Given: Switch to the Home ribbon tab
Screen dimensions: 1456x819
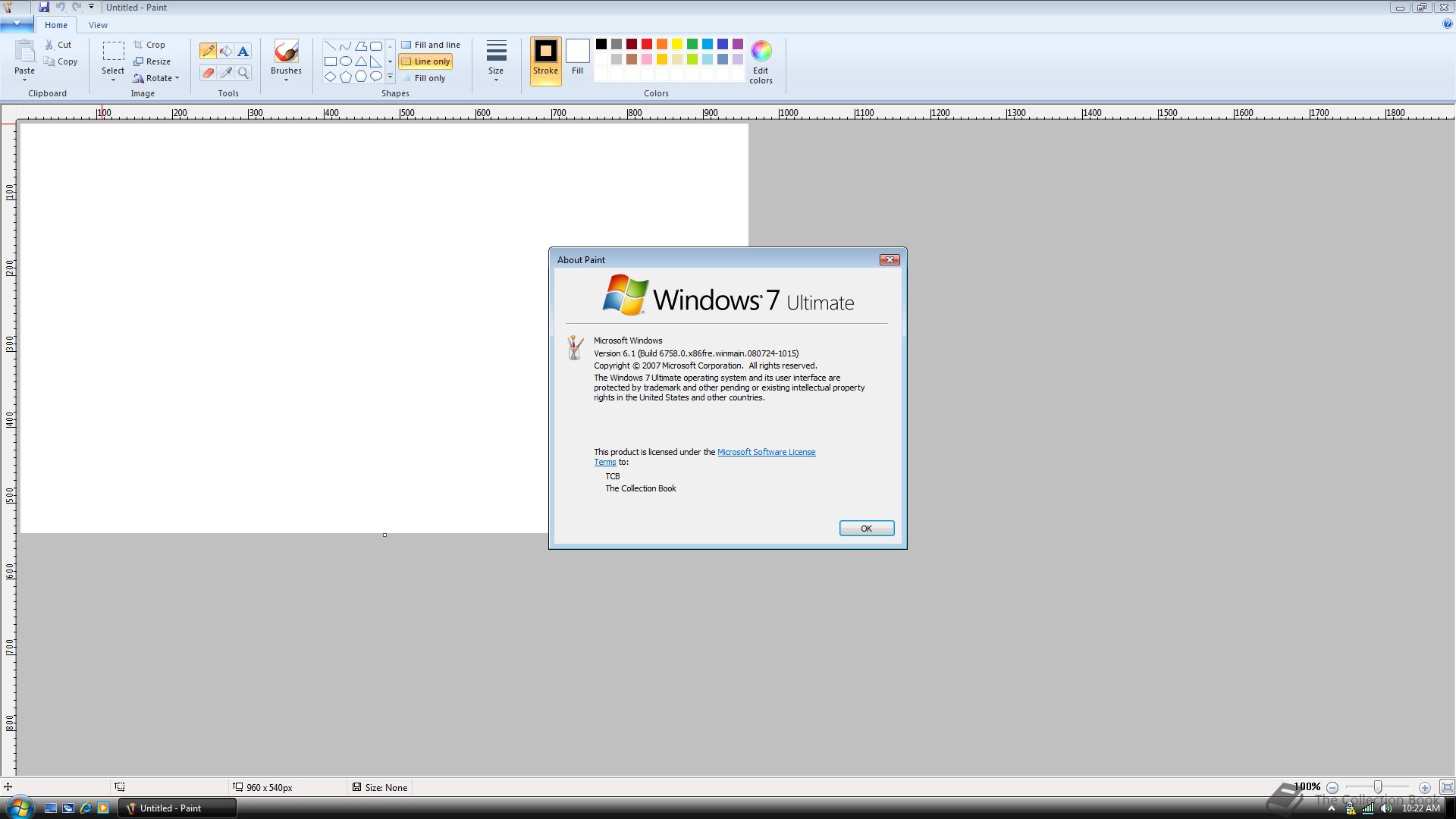Looking at the screenshot, I should (55, 25).
